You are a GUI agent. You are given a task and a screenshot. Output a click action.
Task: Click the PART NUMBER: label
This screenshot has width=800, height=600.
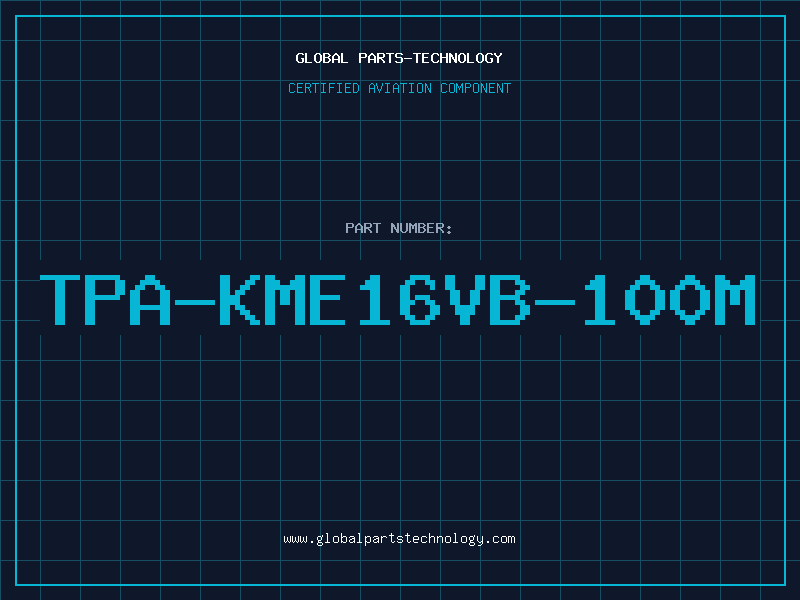point(398,228)
